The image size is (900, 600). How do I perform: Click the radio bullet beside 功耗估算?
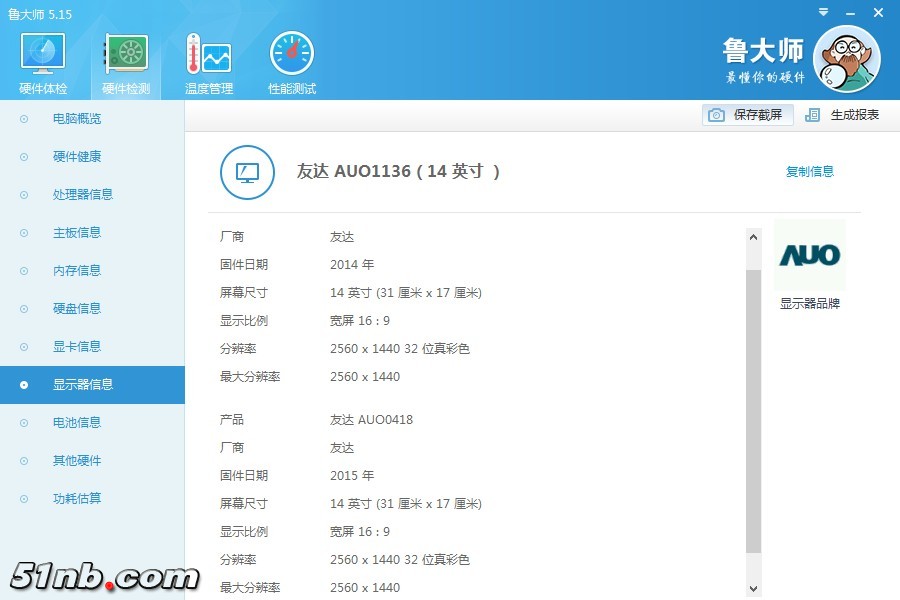pyautogui.click(x=24, y=498)
